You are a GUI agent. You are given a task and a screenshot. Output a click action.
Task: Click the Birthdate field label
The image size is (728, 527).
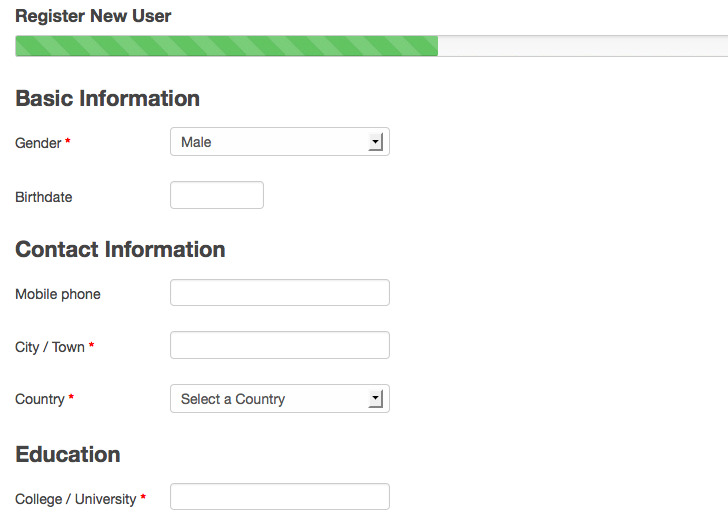tap(44, 197)
